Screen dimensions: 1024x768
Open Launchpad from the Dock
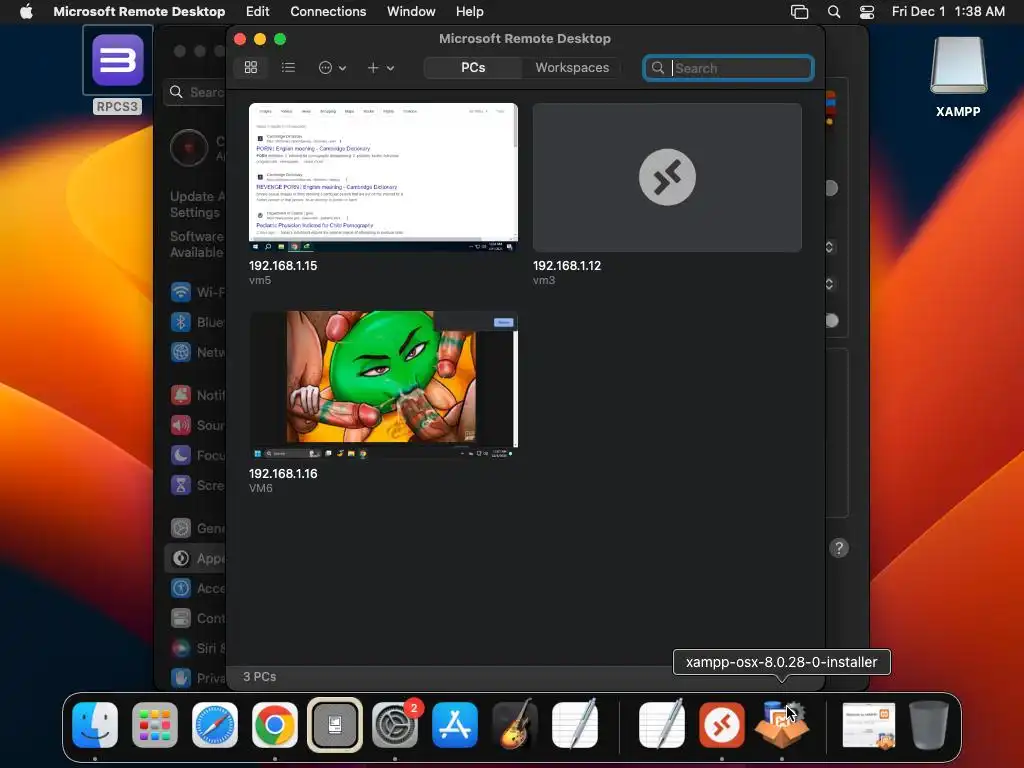[155, 724]
